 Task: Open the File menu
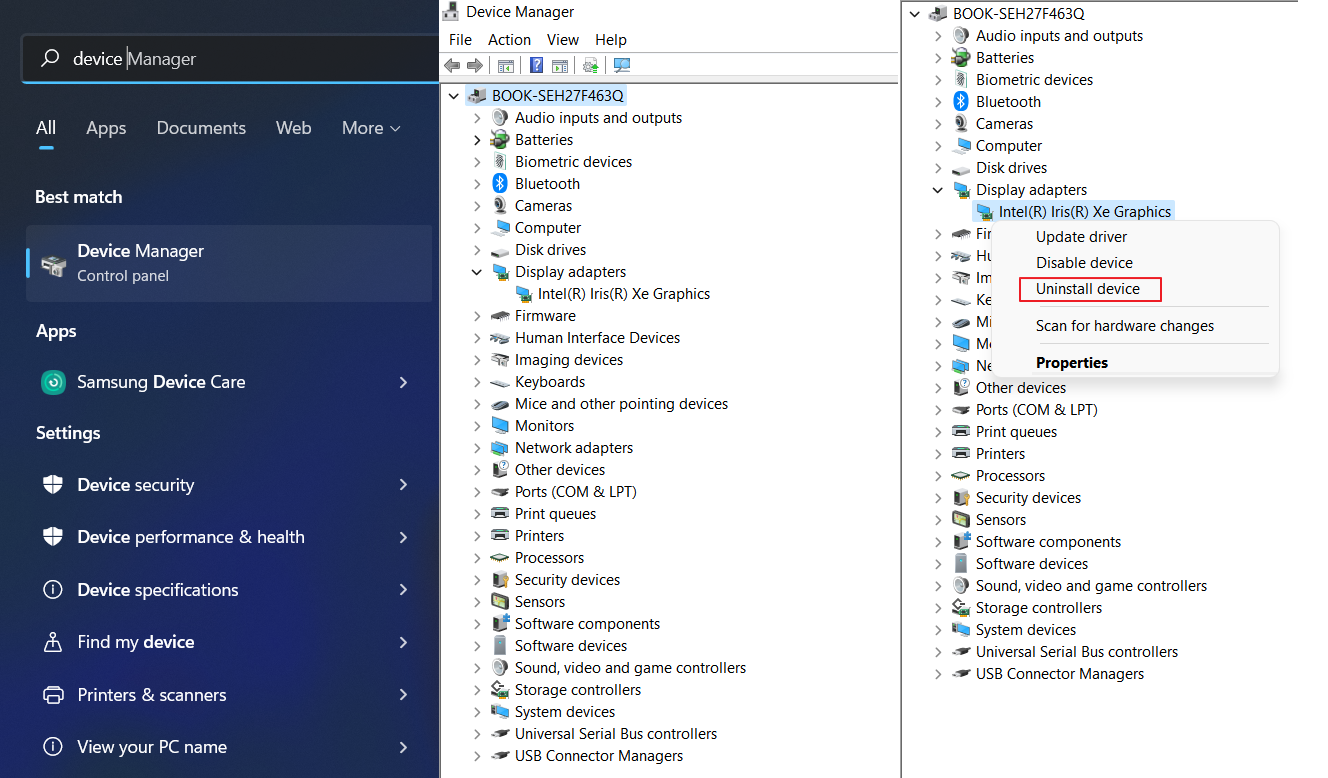460,40
